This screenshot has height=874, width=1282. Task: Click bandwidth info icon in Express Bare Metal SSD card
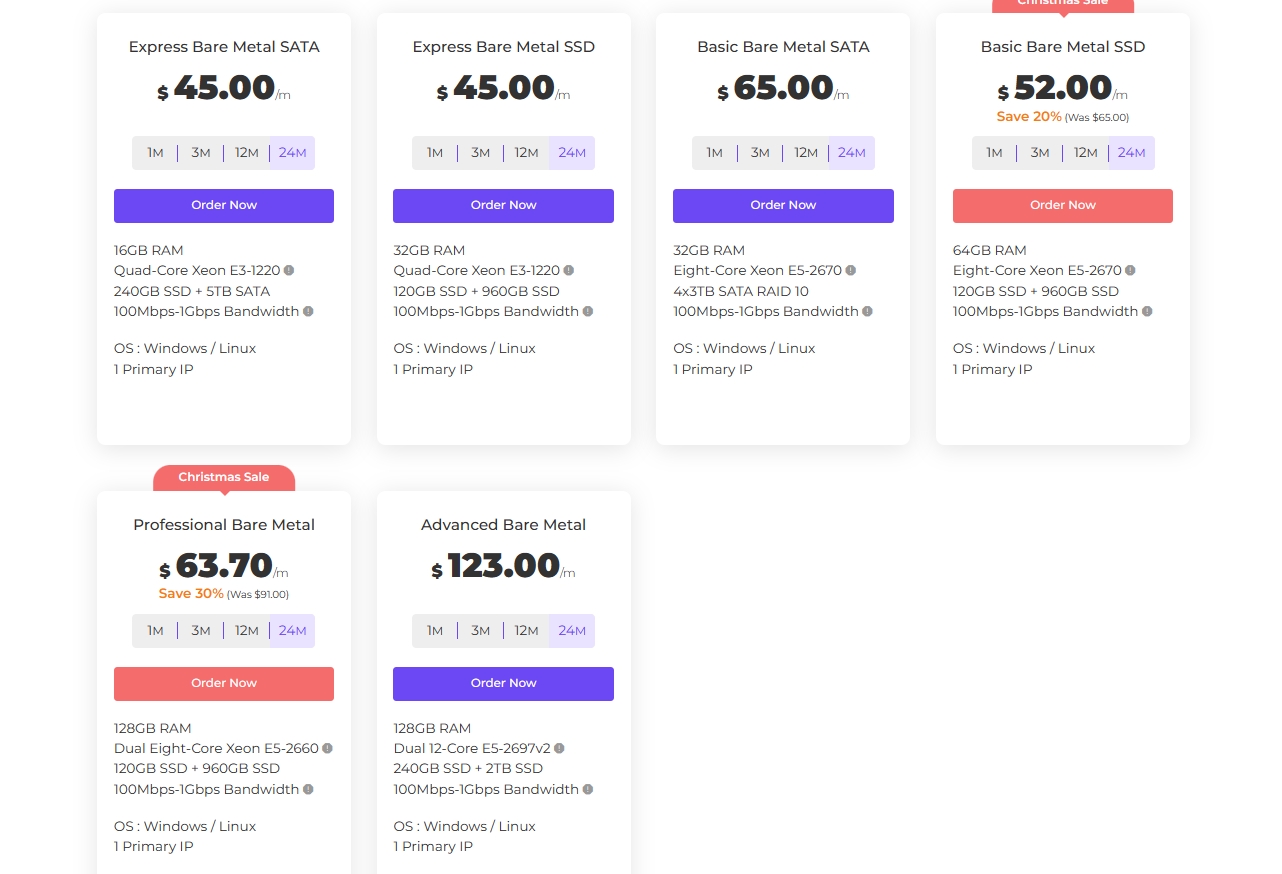pos(588,311)
